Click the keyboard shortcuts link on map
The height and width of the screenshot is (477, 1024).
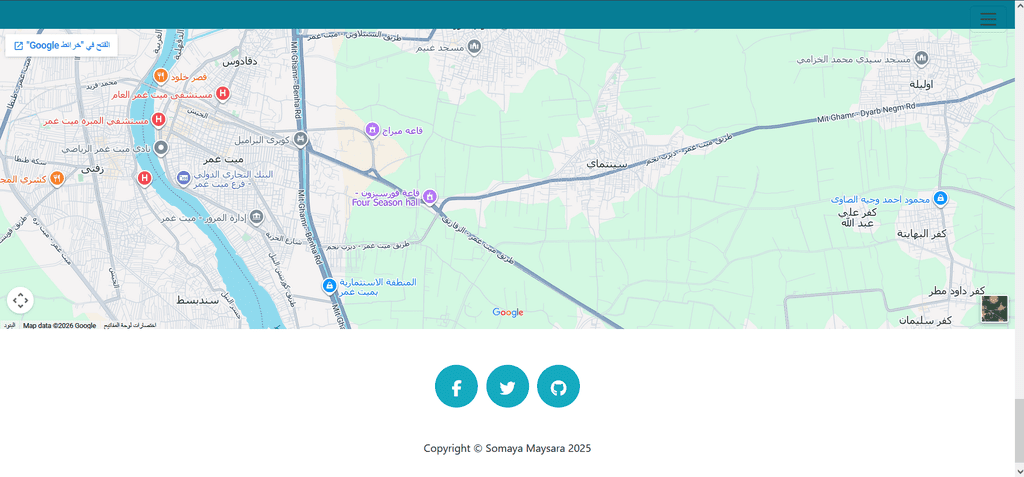click(x=130, y=325)
